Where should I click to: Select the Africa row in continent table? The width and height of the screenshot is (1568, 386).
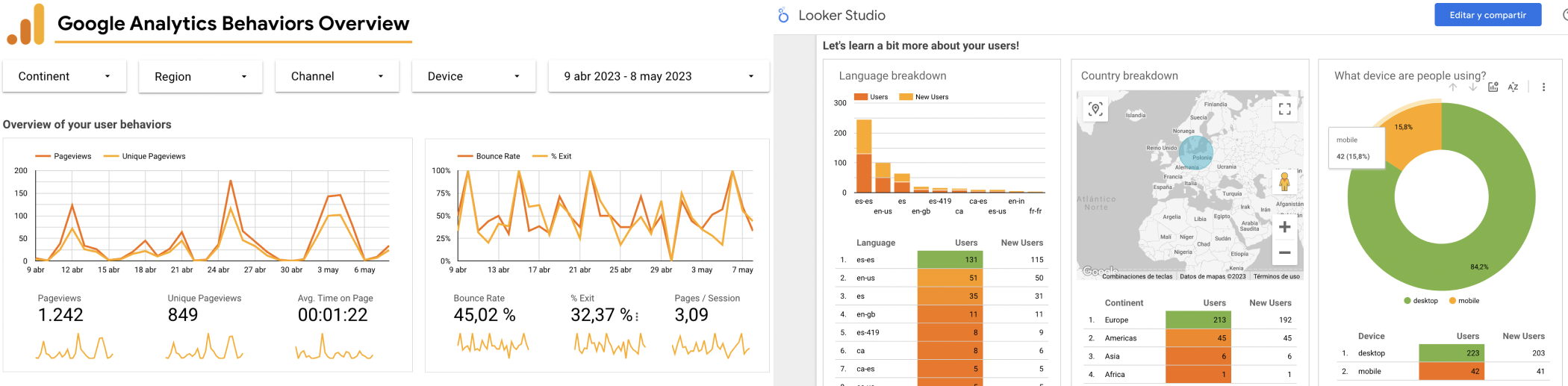tap(1189, 374)
